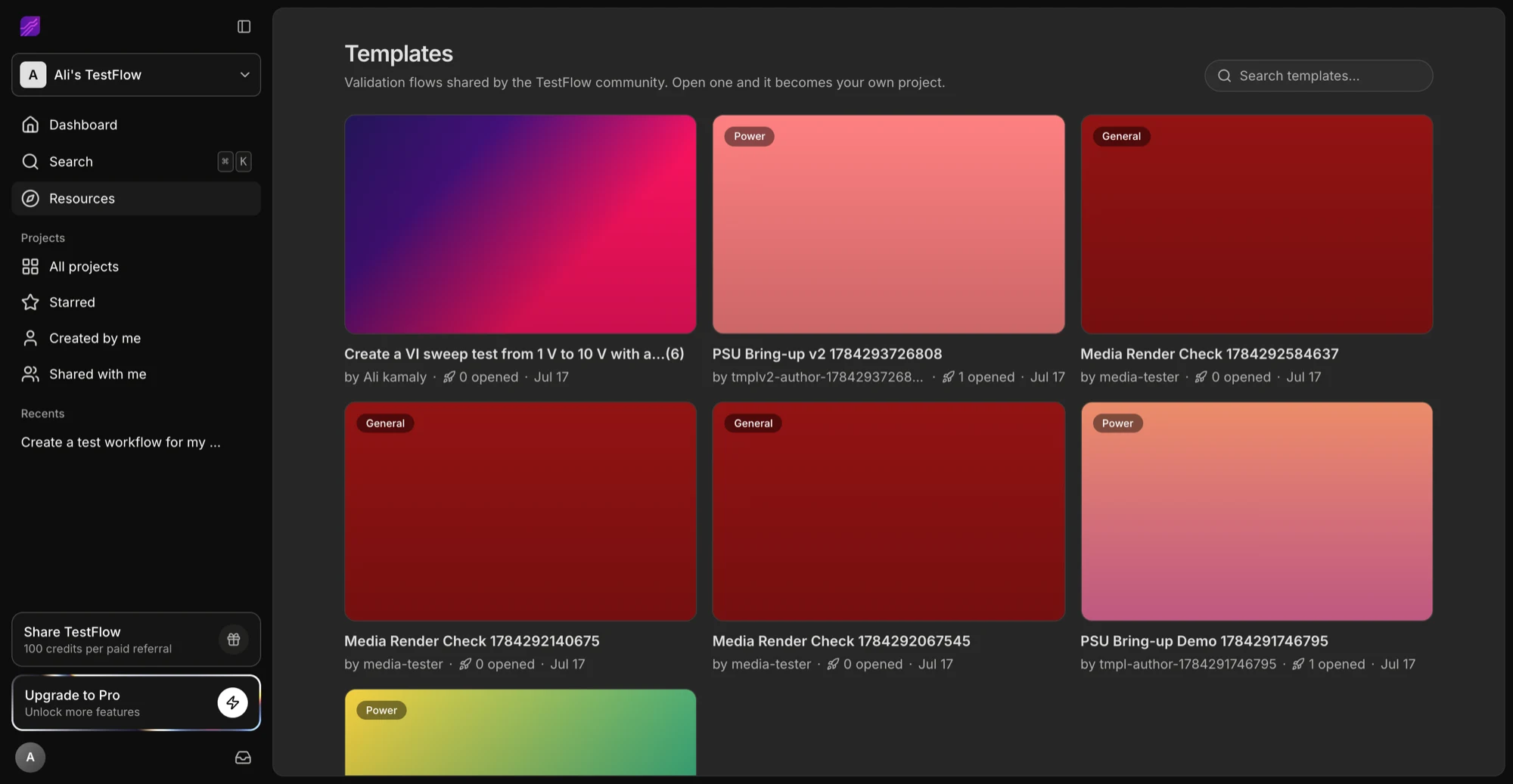Click Power tag on PSU Bring-up Demo card
This screenshot has height=784, width=1513.
click(1117, 423)
